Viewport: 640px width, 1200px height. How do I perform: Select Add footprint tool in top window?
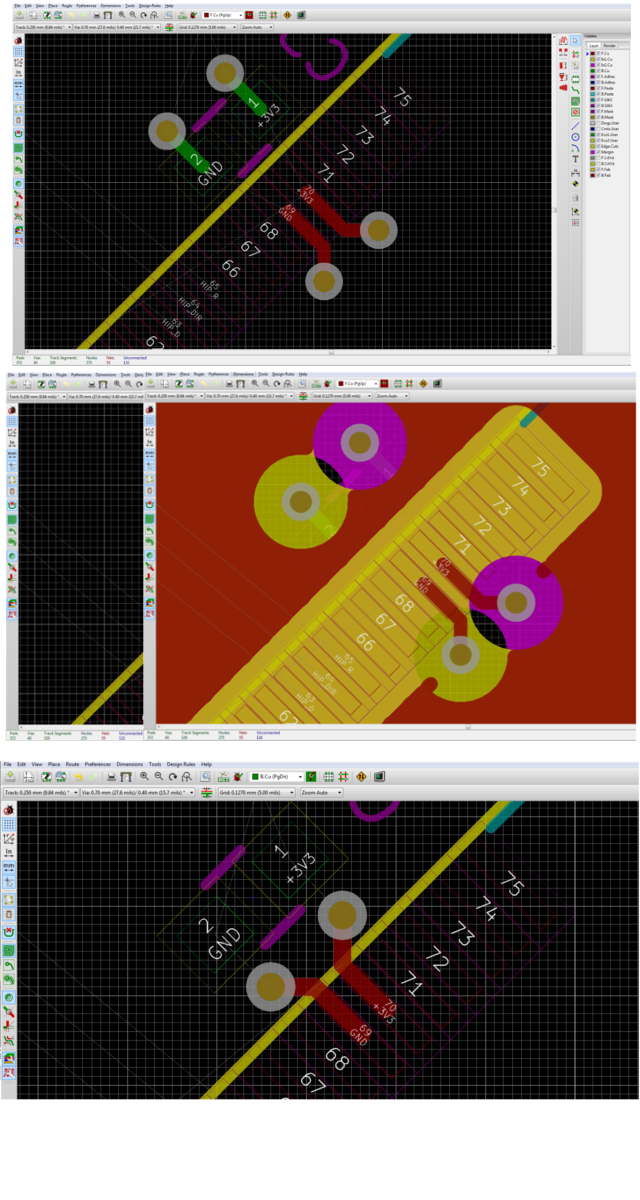tap(575, 79)
